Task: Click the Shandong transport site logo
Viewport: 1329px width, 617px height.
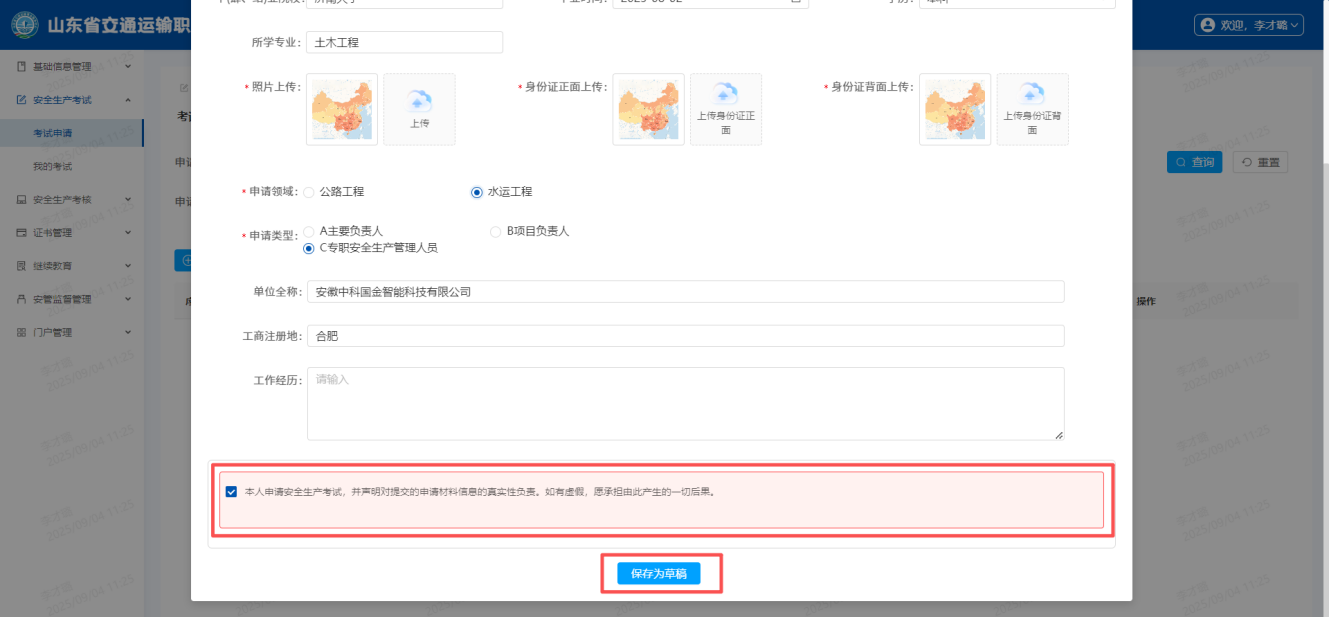Action: click(24, 24)
